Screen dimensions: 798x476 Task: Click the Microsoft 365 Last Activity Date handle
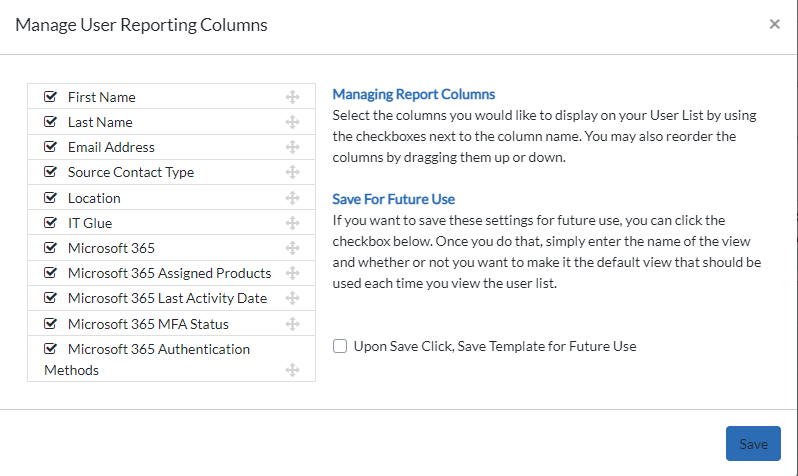tap(292, 298)
